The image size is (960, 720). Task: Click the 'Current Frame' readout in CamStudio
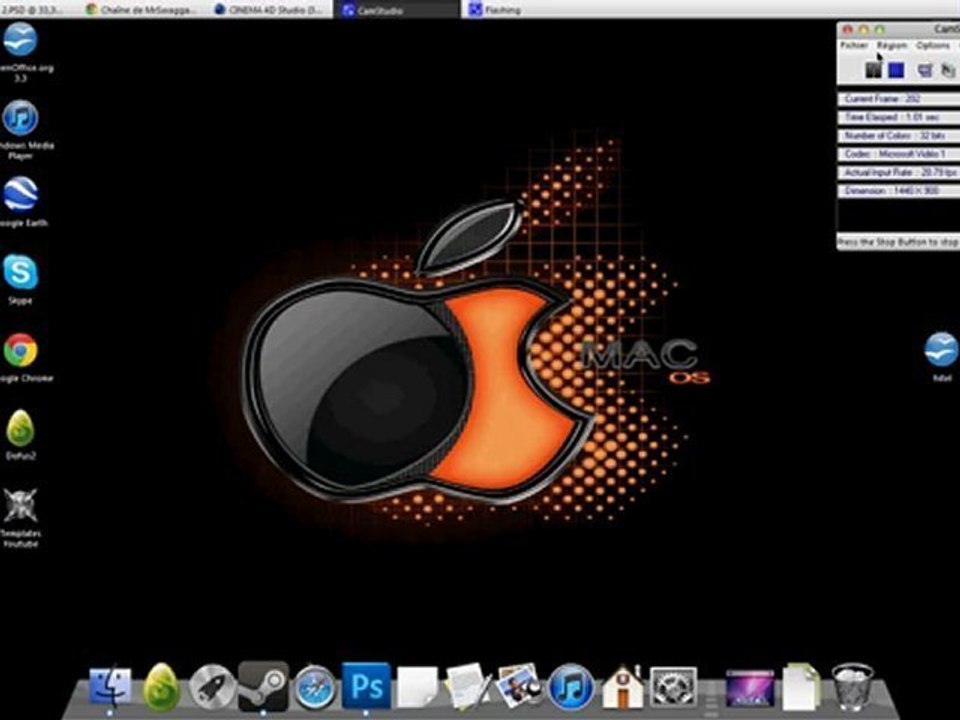point(899,99)
